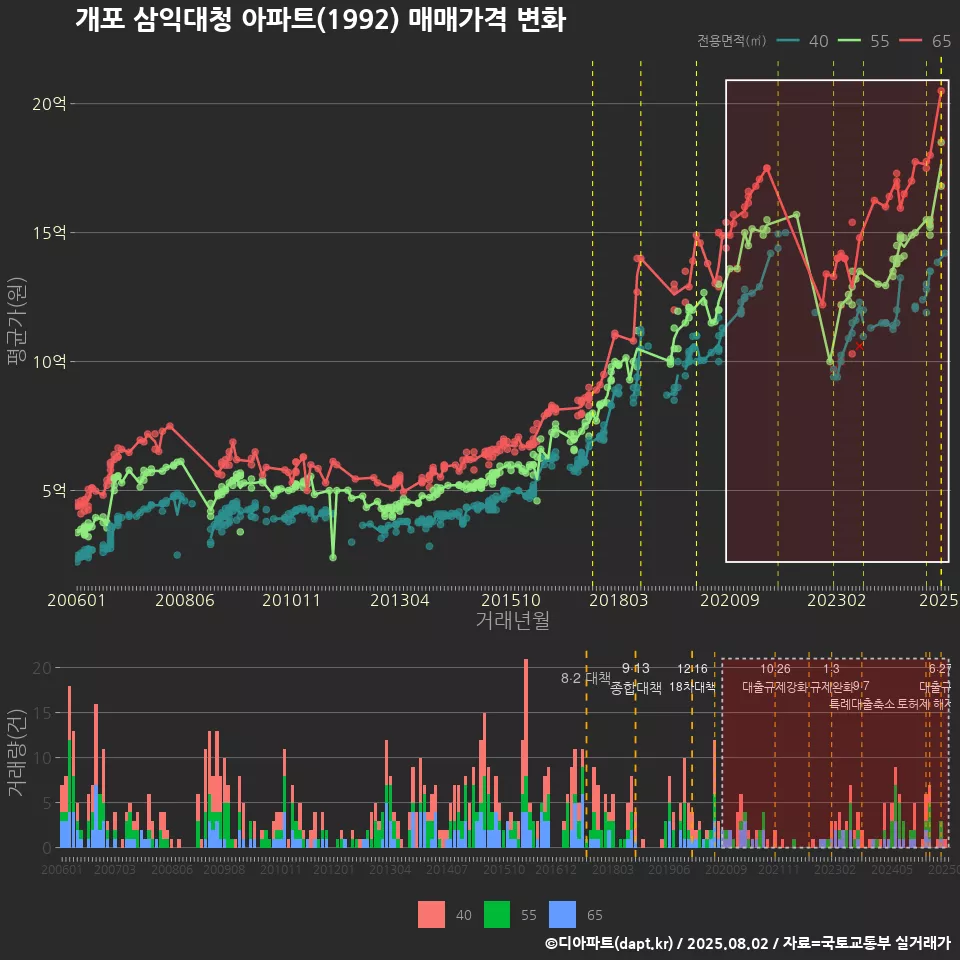This screenshot has height=960, width=960.
Task: Click the 20억 label on price axis
Action: 49,103
